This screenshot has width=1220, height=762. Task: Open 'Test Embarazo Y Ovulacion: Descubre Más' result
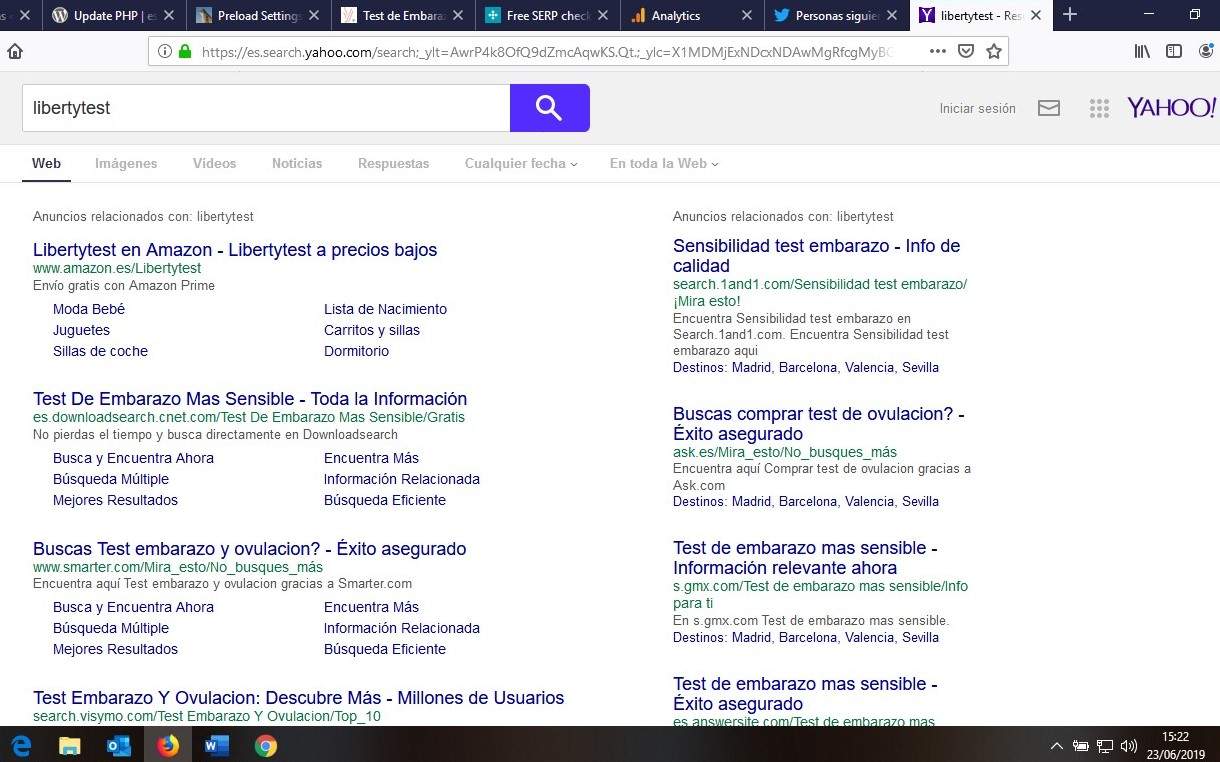[x=299, y=698]
